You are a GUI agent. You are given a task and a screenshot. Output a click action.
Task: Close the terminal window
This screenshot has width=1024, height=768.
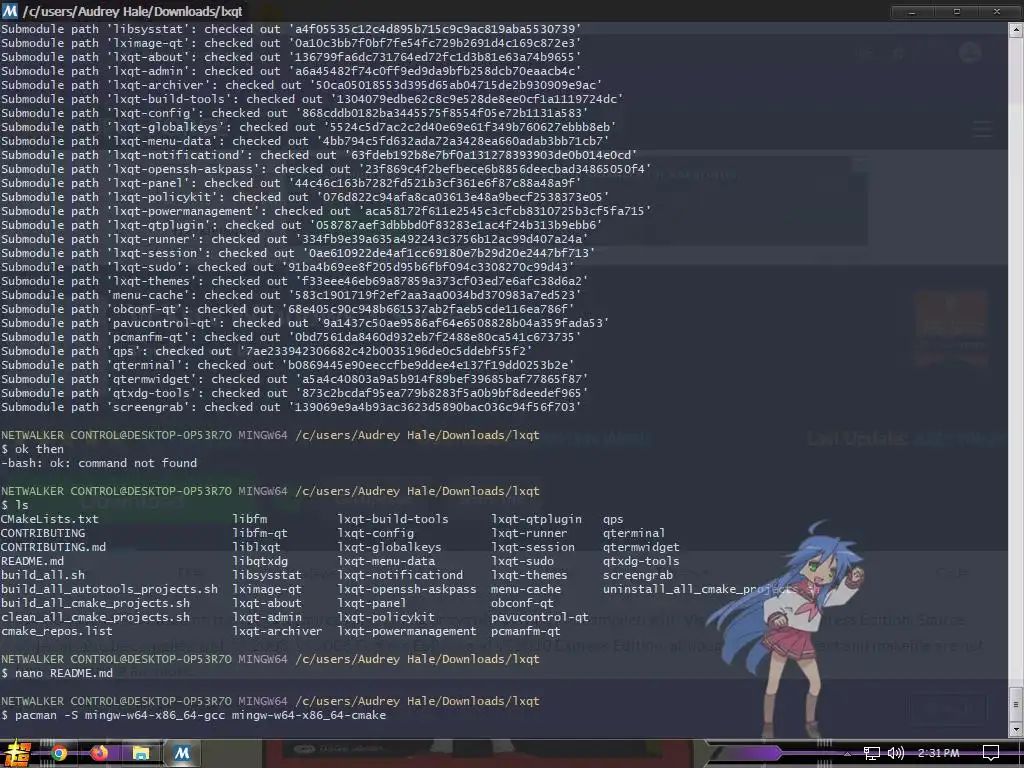tap(997, 12)
